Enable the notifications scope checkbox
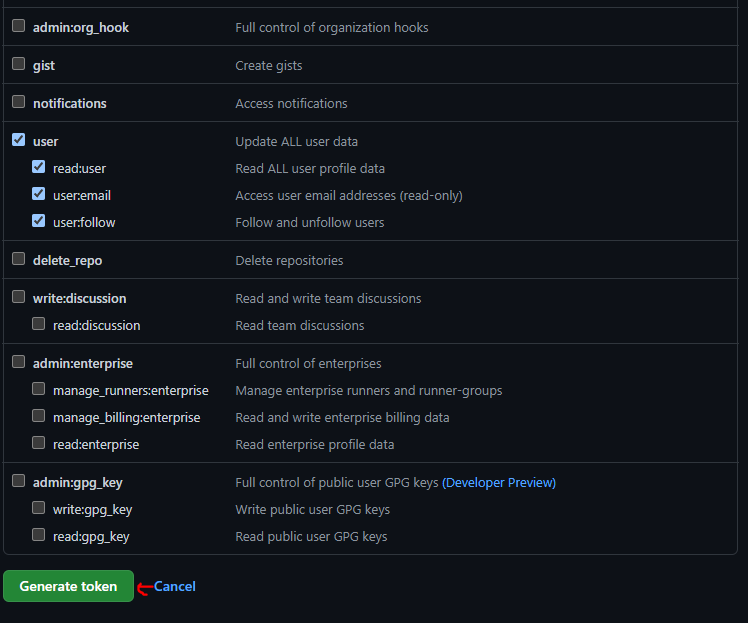The height and width of the screenshot is (623, 748). (x=19, y=102)
